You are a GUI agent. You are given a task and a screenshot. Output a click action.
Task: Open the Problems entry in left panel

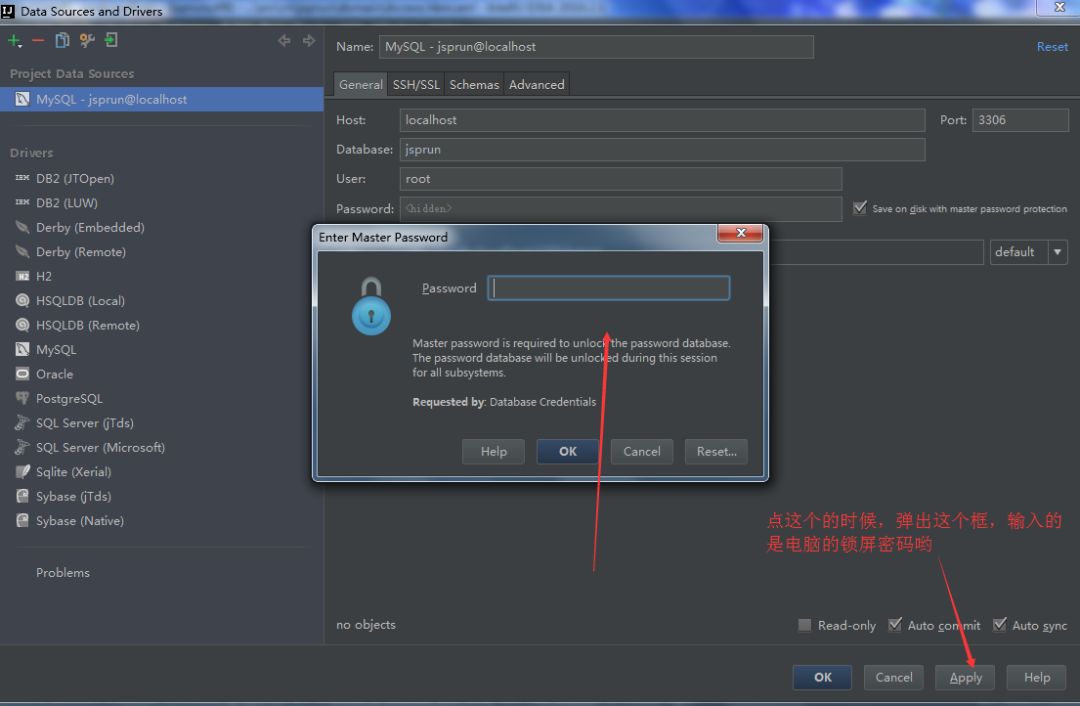pos(63,572)
